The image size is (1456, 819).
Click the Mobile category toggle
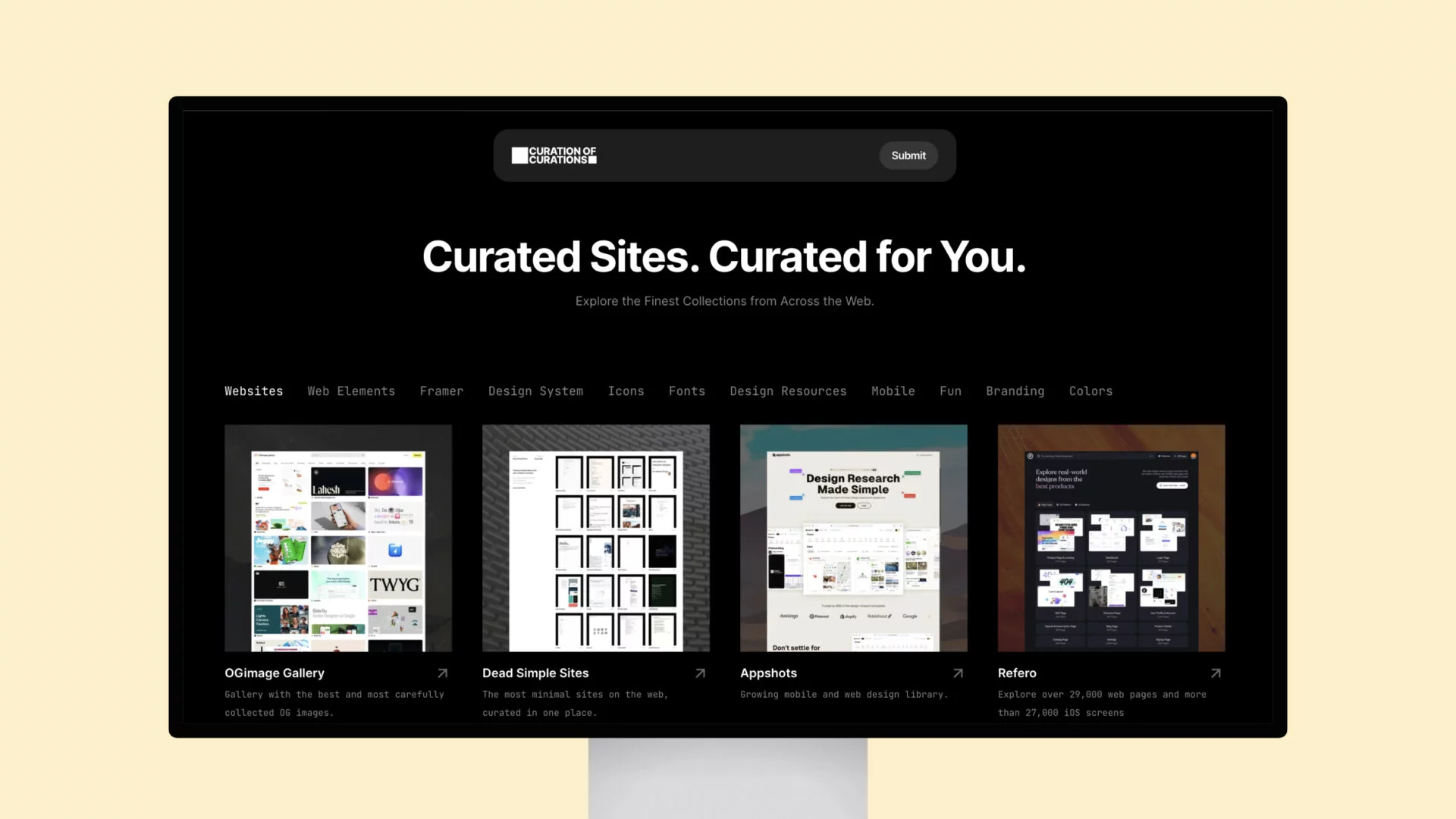(893, 391)
